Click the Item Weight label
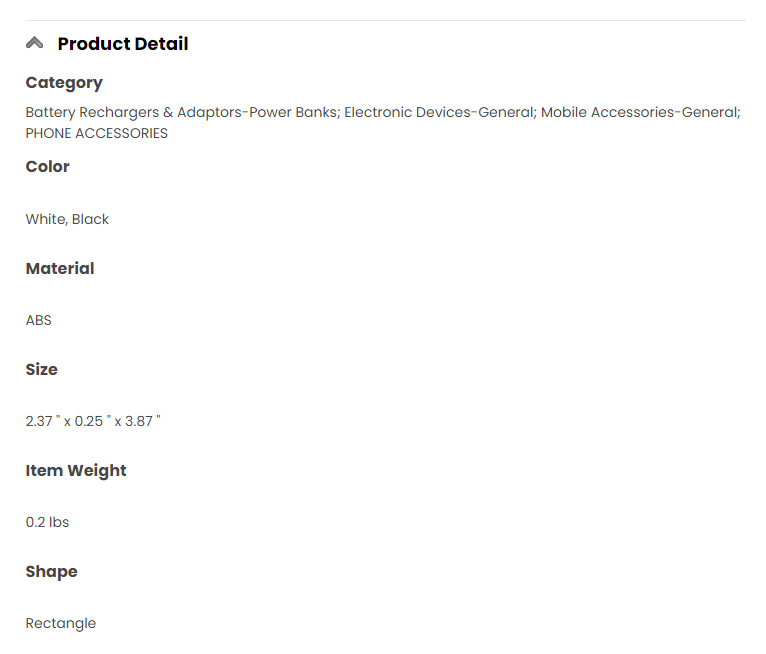The width and height of the screenshot is (766, 654). [76, 470]
